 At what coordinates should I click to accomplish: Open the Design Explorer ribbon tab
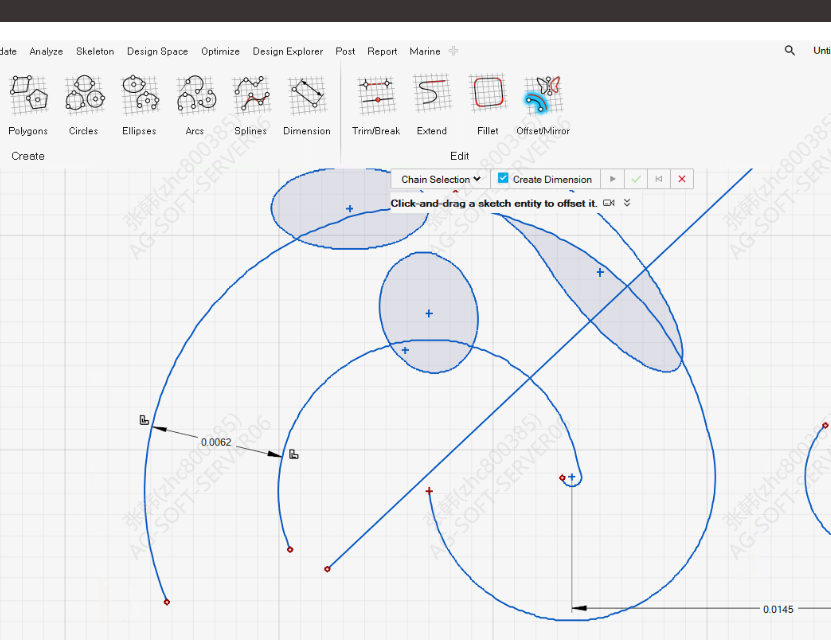288,51
